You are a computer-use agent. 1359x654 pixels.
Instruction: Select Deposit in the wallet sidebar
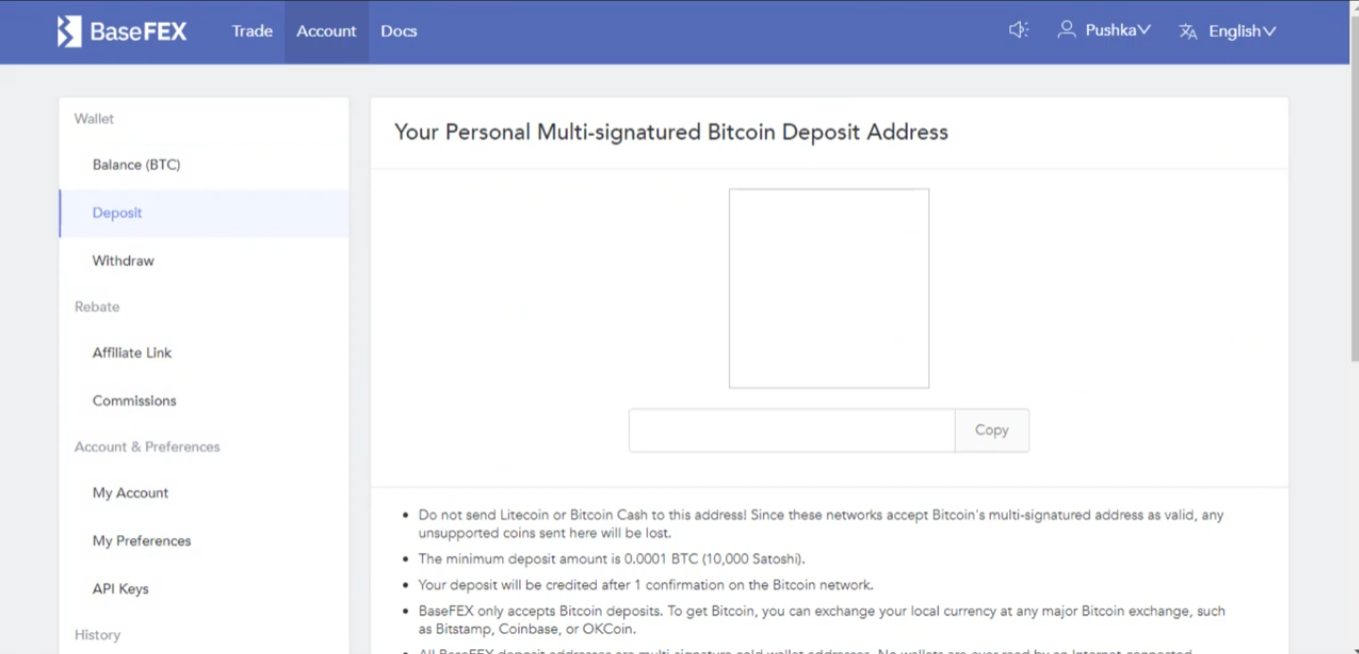click(x=117, y=213)
